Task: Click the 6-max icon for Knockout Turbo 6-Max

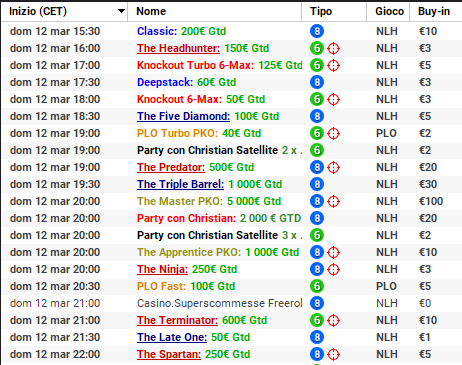Action: [x=317, y=65]
